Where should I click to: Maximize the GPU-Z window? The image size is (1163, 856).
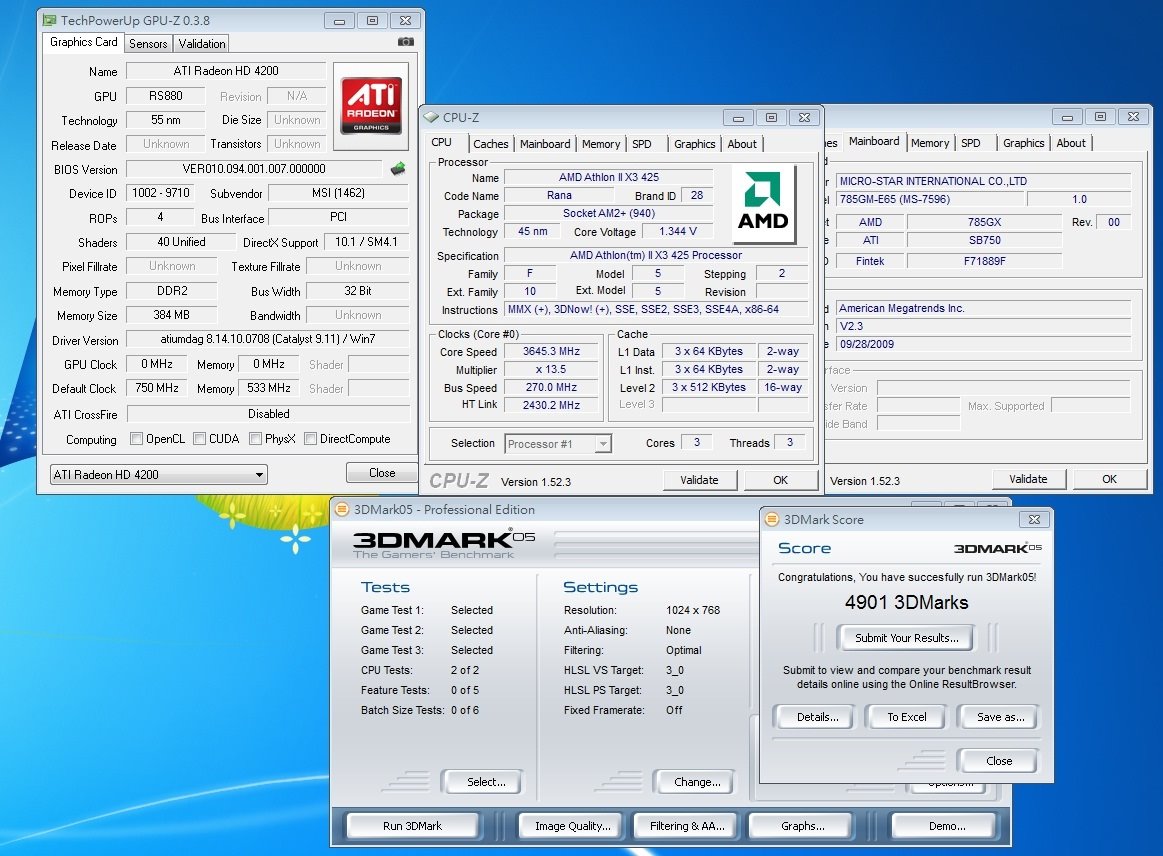372,21
